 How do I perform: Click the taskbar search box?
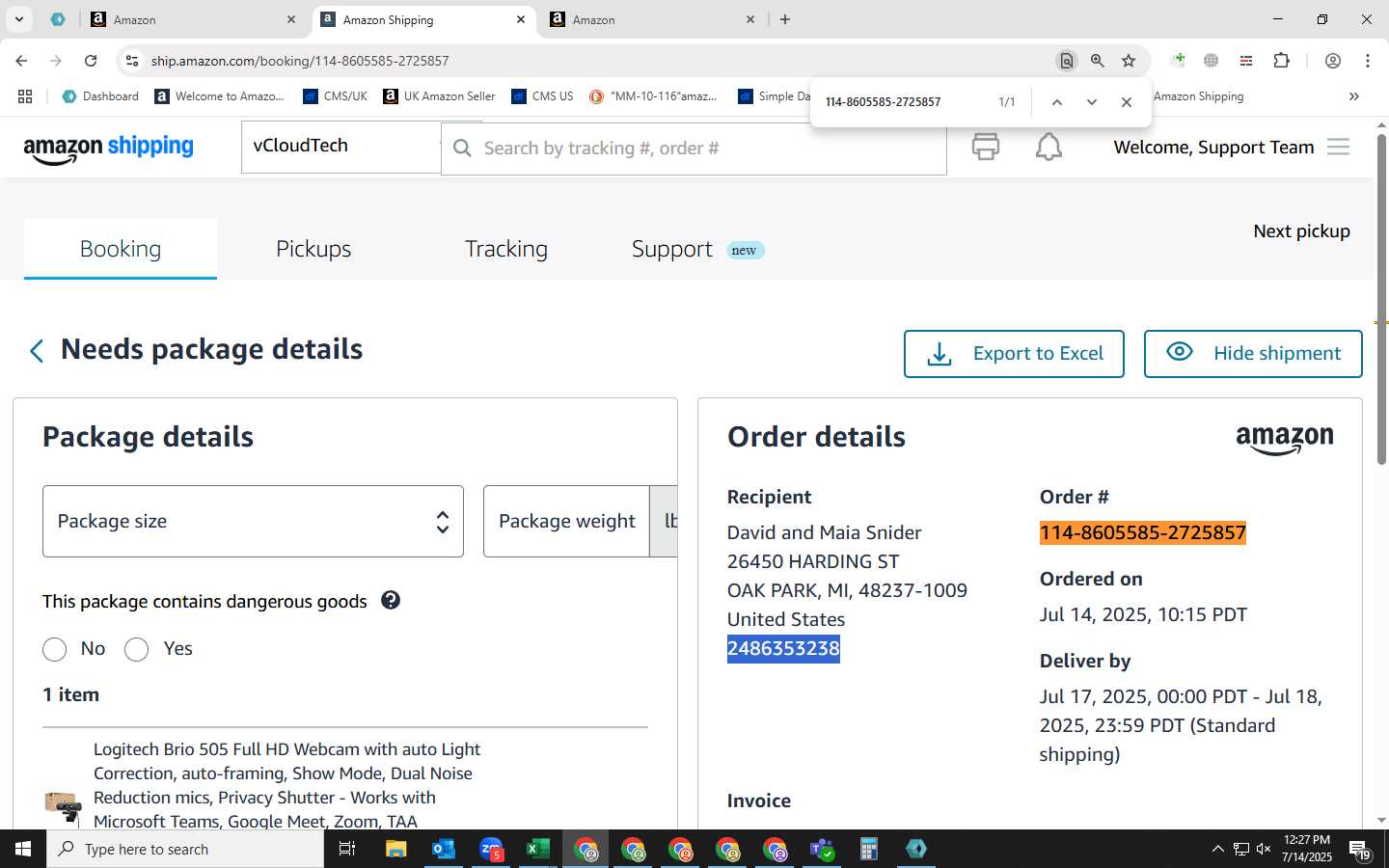[185, 849]
